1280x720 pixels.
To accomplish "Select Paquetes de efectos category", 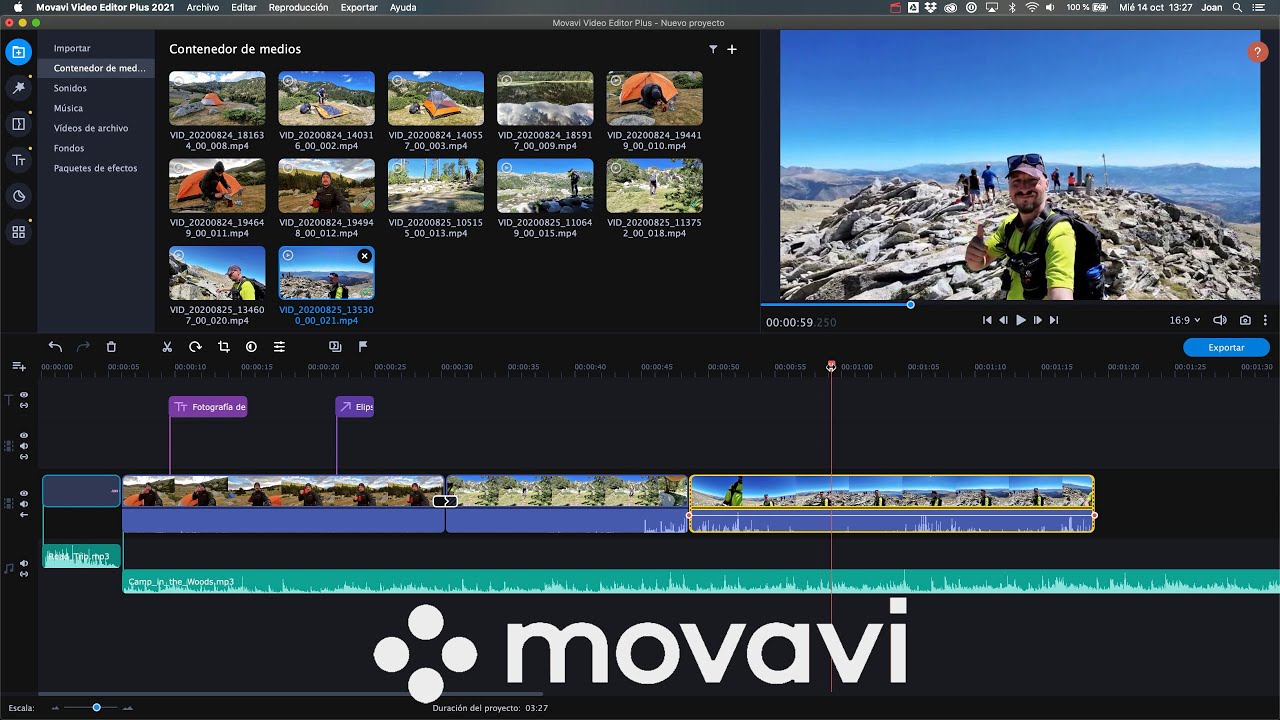I will tap(96, 168).
